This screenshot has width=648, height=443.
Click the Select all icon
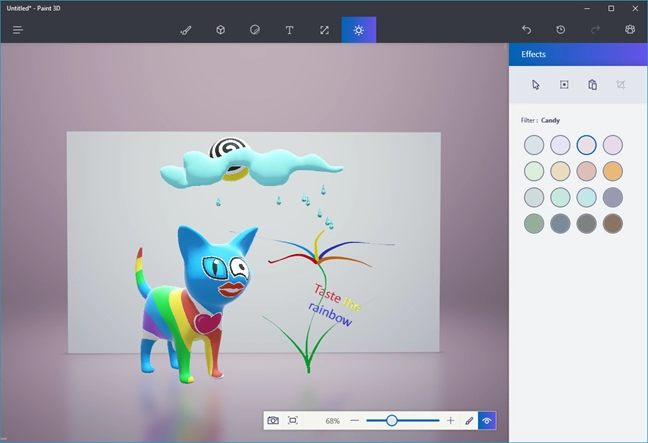coord(564,85)
